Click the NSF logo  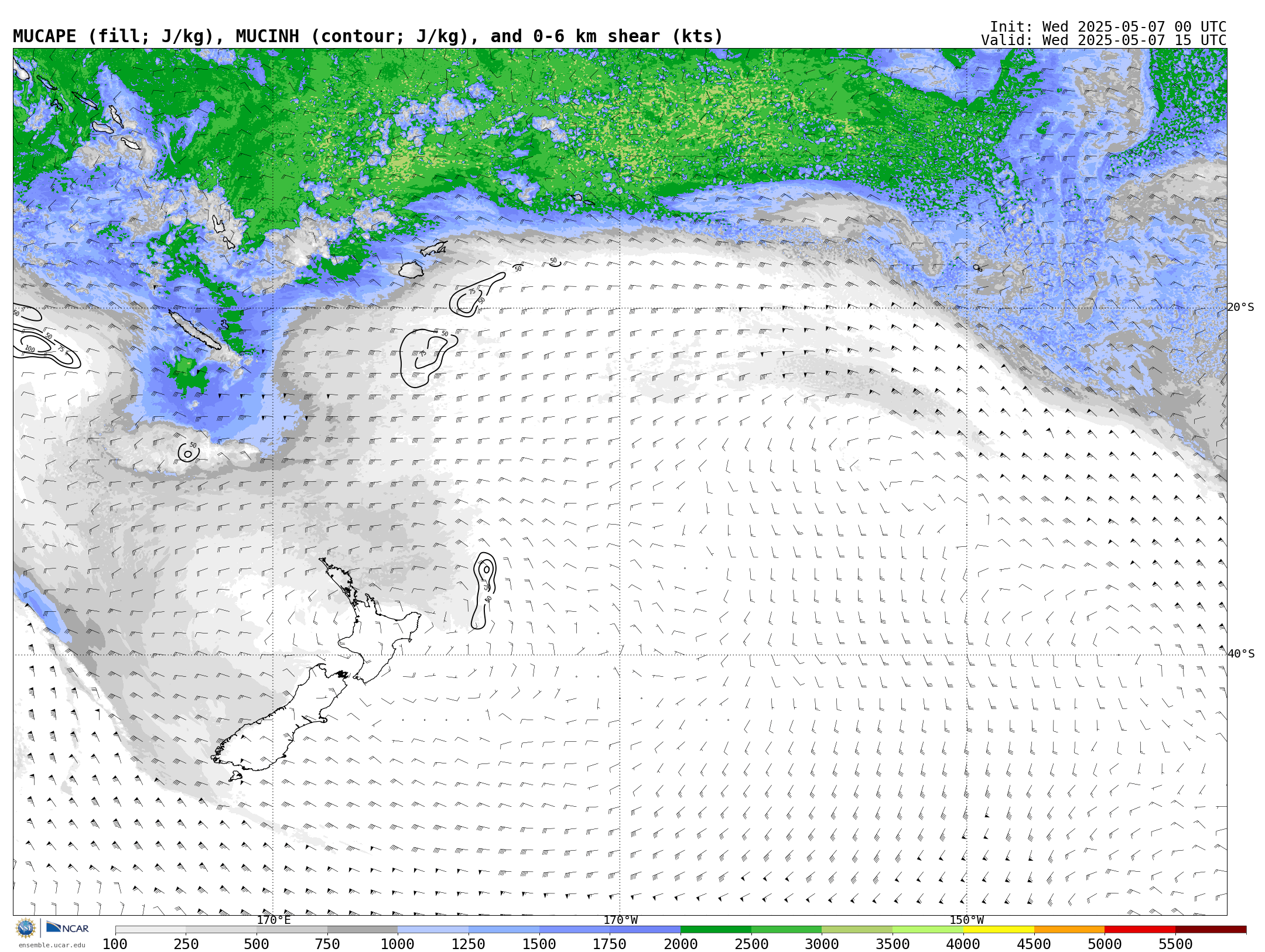[x=26, y=928]
